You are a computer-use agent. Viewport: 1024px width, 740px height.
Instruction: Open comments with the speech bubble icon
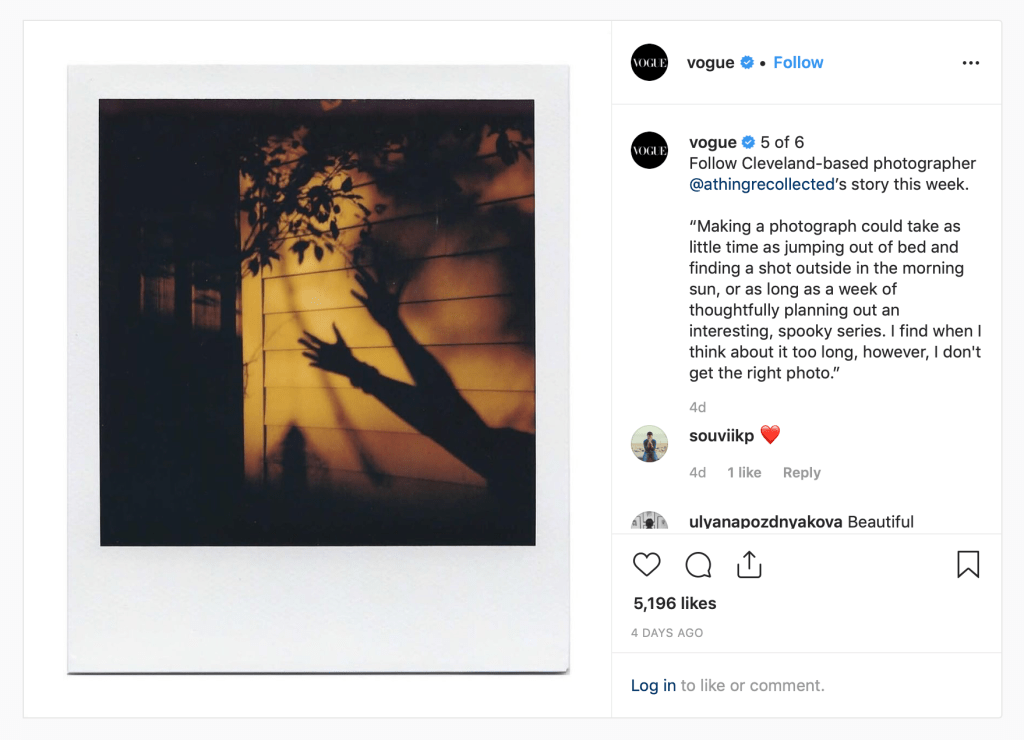click(698, 565)
